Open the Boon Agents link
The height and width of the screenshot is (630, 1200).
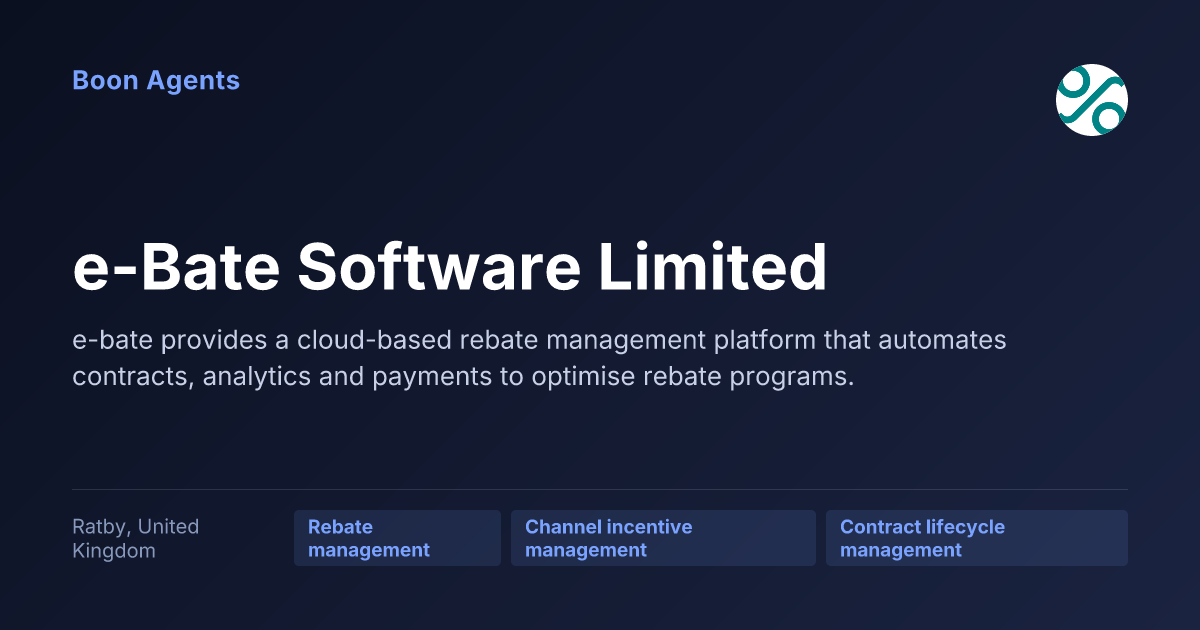(x=156, y=80)
